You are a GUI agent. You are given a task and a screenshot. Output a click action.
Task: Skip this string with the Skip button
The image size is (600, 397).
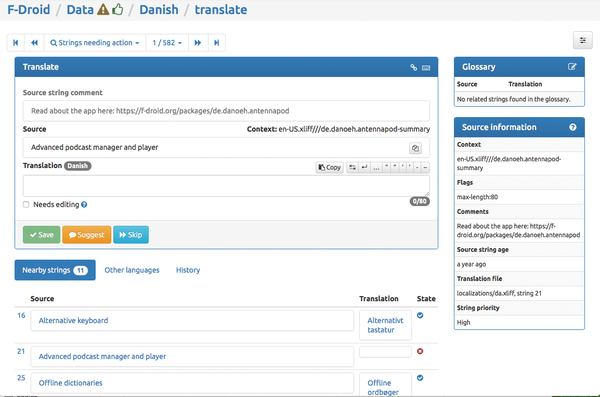pyautogui.click(x=131, y=235)
